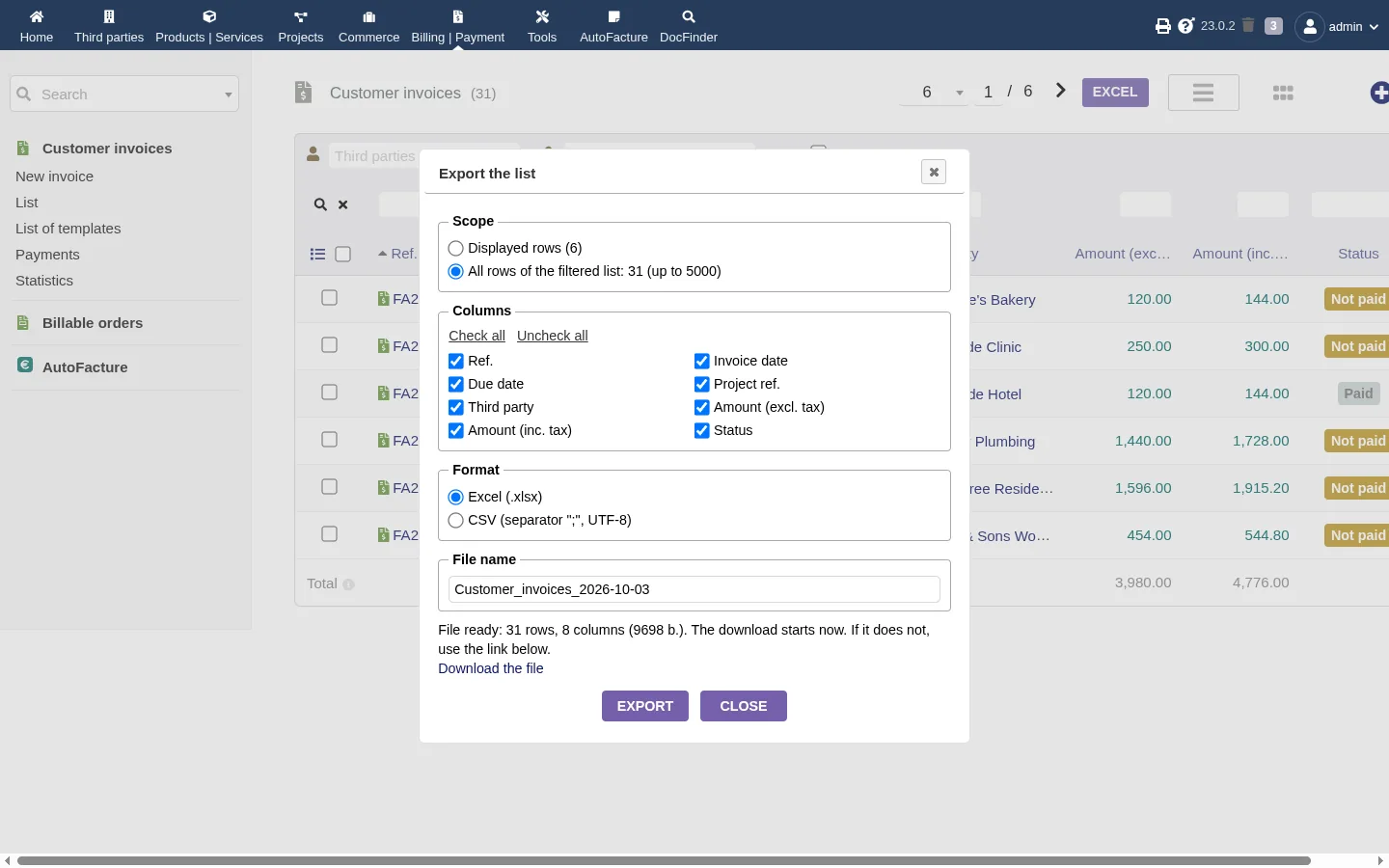The image size is (1389, 868).
Task: Open AutoFacture top menu icon
Action: 614,16
